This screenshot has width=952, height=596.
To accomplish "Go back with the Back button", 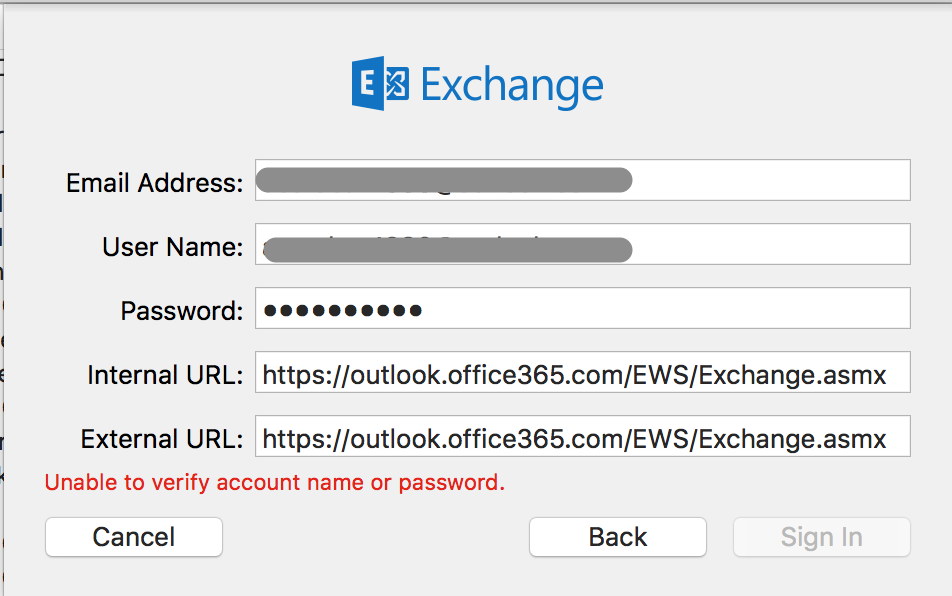I will pos(617,537).
